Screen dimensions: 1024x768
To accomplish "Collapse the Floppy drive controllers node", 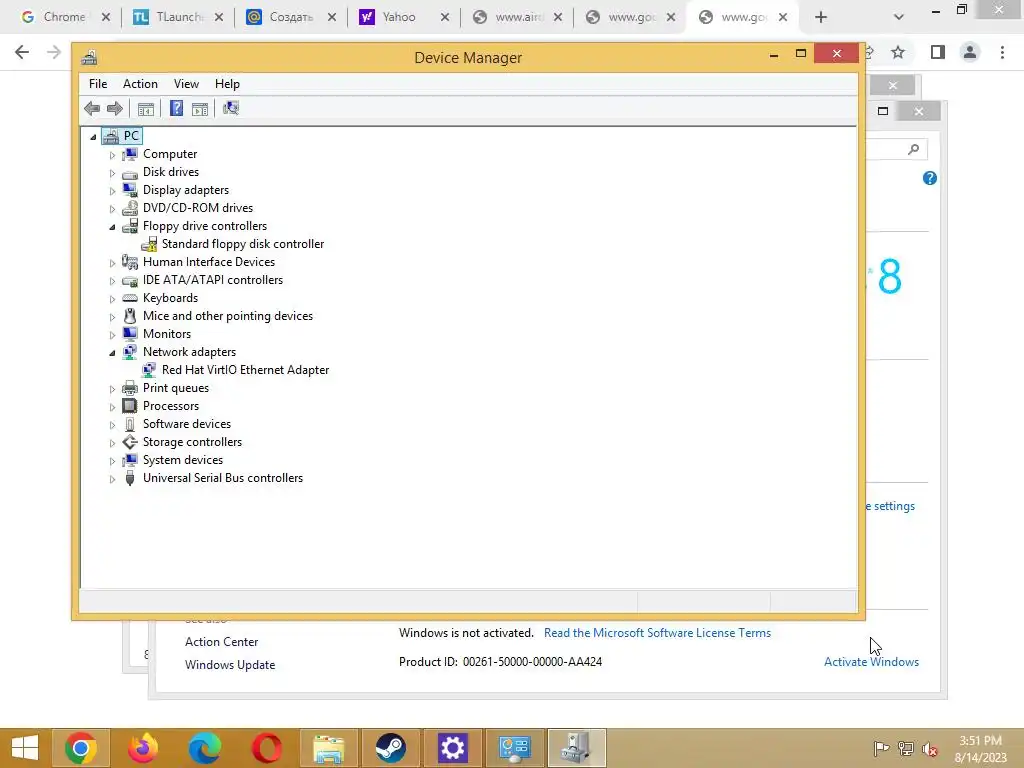I will point(112,227).
